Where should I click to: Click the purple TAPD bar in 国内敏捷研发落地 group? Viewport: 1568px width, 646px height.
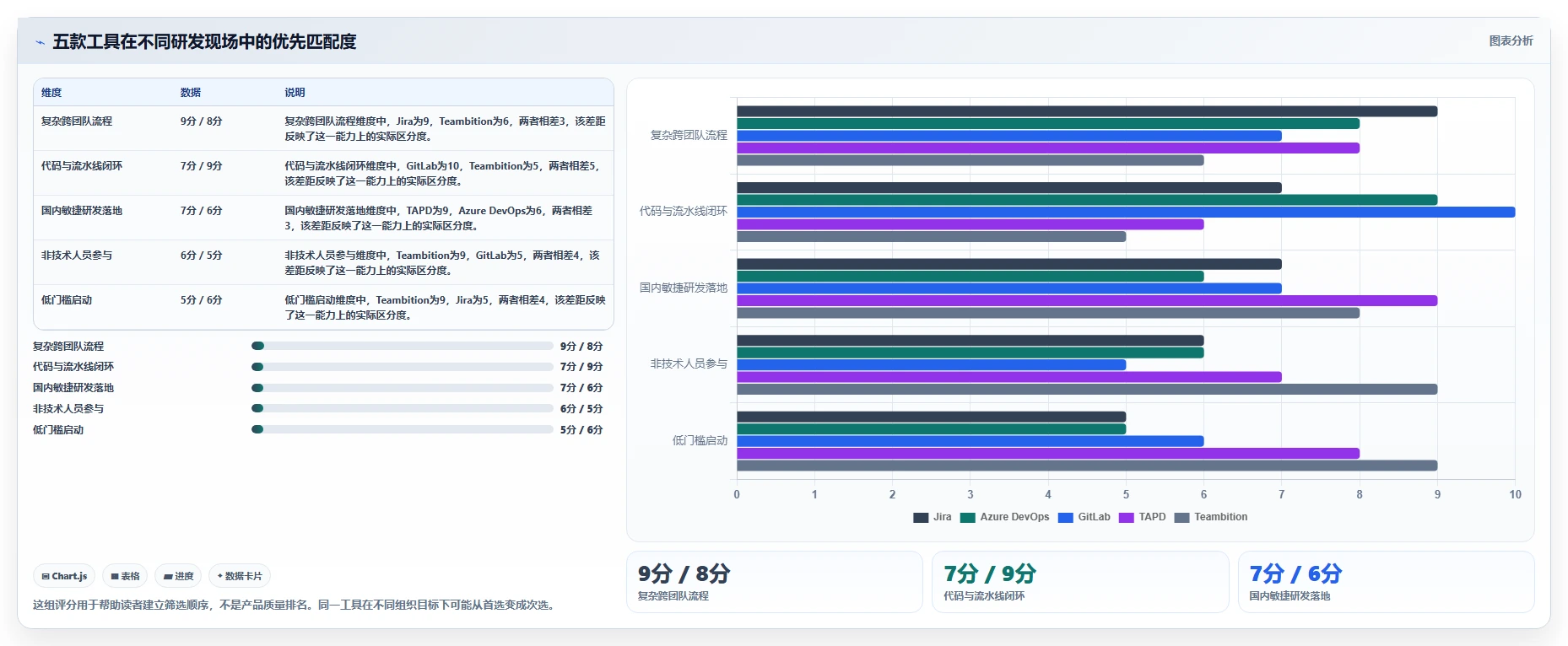[x=1087, y=301]
